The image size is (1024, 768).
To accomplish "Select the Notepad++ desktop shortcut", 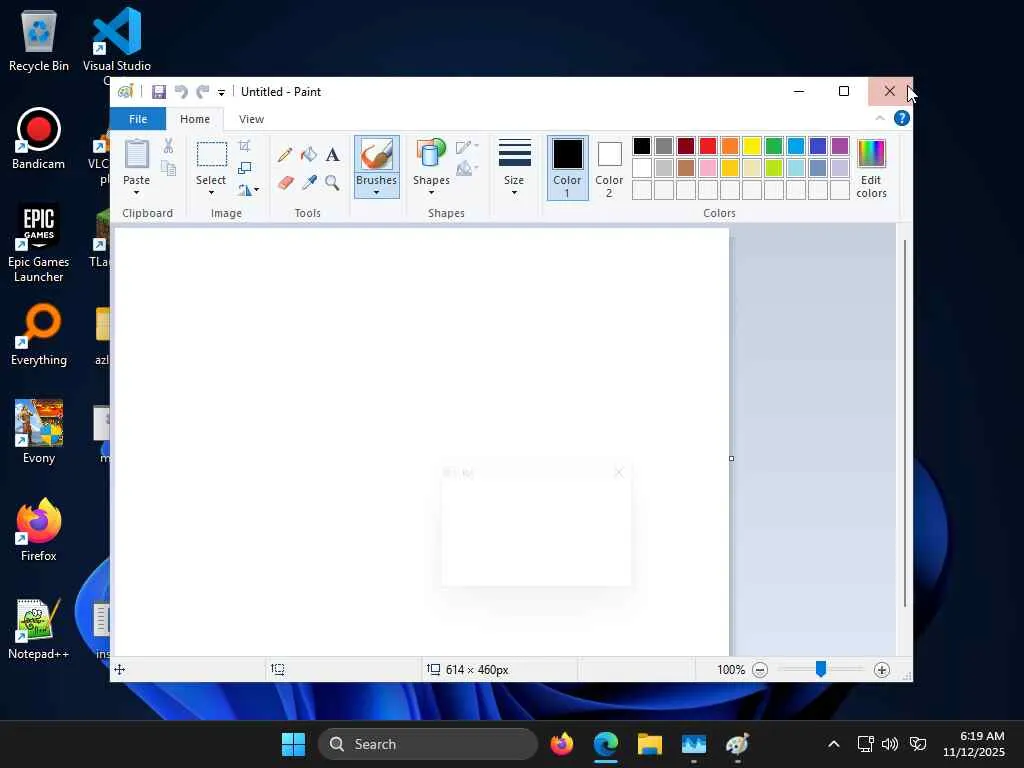I will point(39,628).
